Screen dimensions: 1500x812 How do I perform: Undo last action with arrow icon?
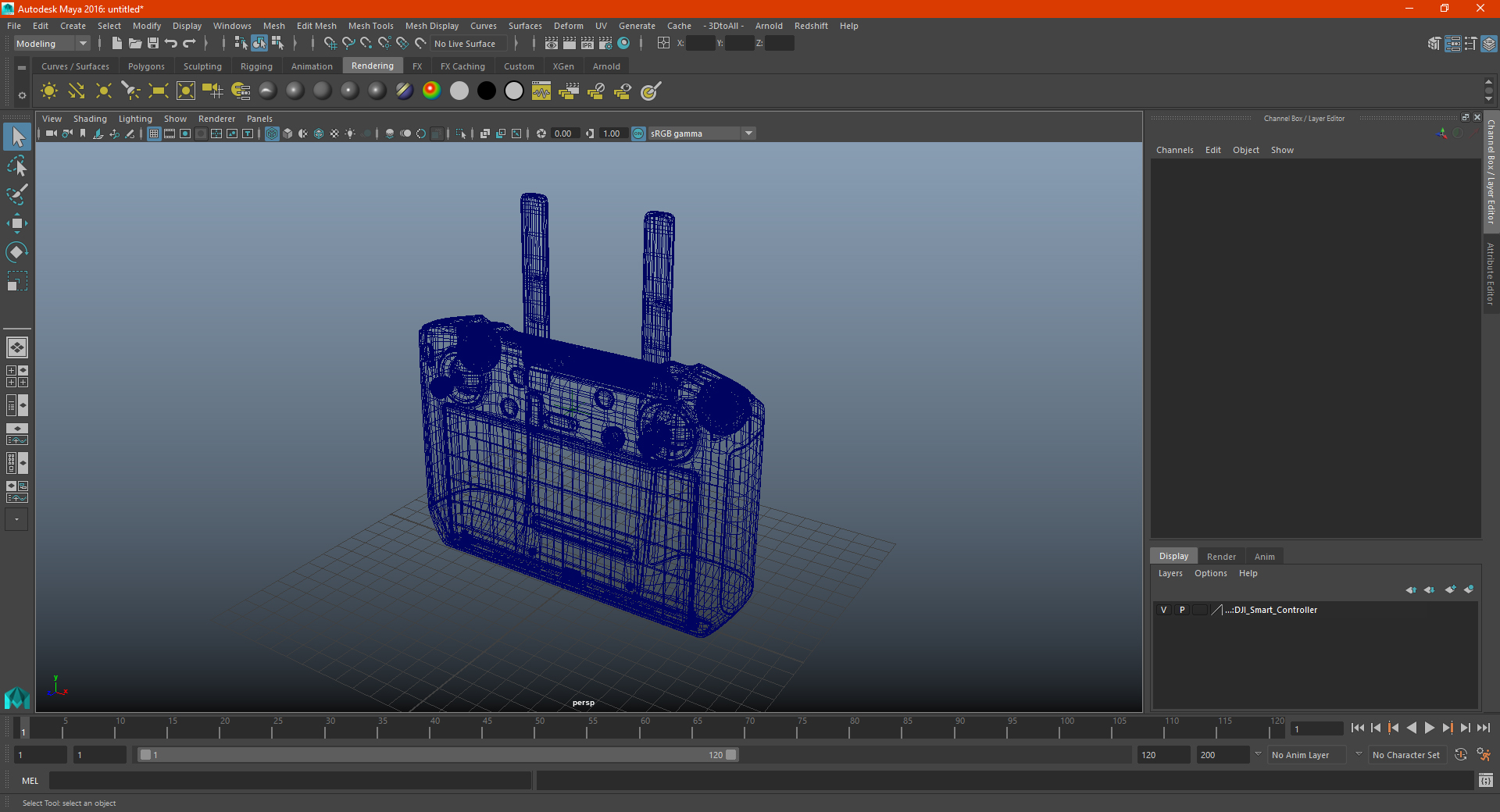pos(171,44)
